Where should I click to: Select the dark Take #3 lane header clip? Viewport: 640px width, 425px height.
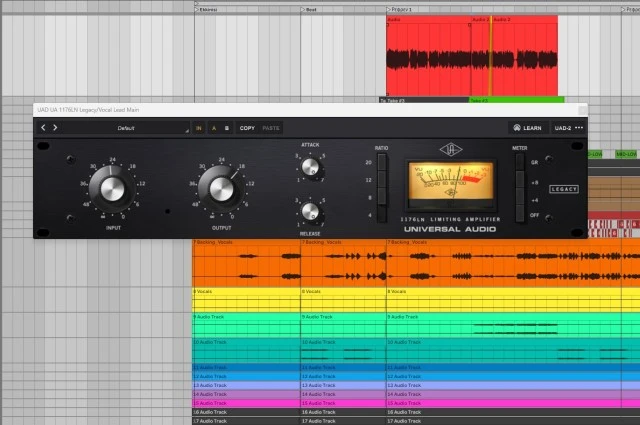pyautogui.click(x=424, y=100)
